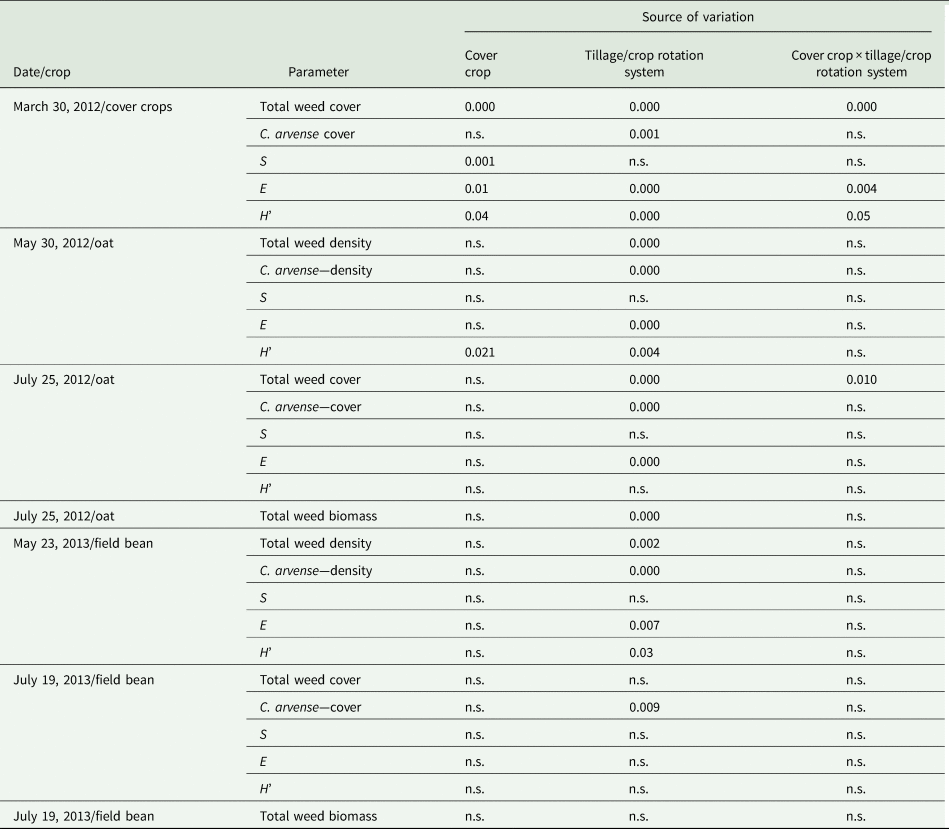Click the 0.007 tillage value
The height and width of the screenshot is (829, 949).
(x=644, y=625)
